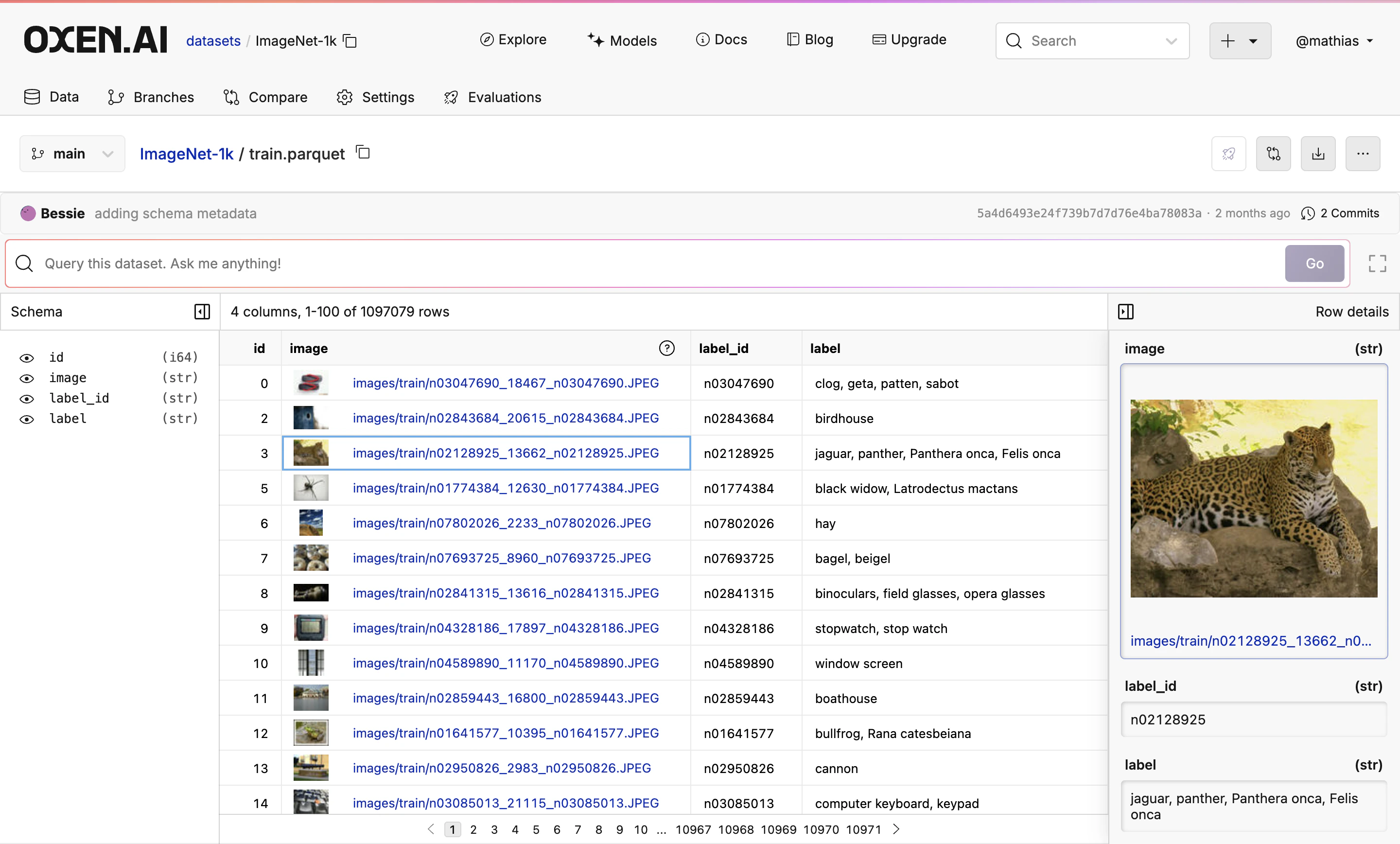Screen dimensions: 1400x844
Task: Expand the dataset view to fullscreen
Action: [1377, 263]
